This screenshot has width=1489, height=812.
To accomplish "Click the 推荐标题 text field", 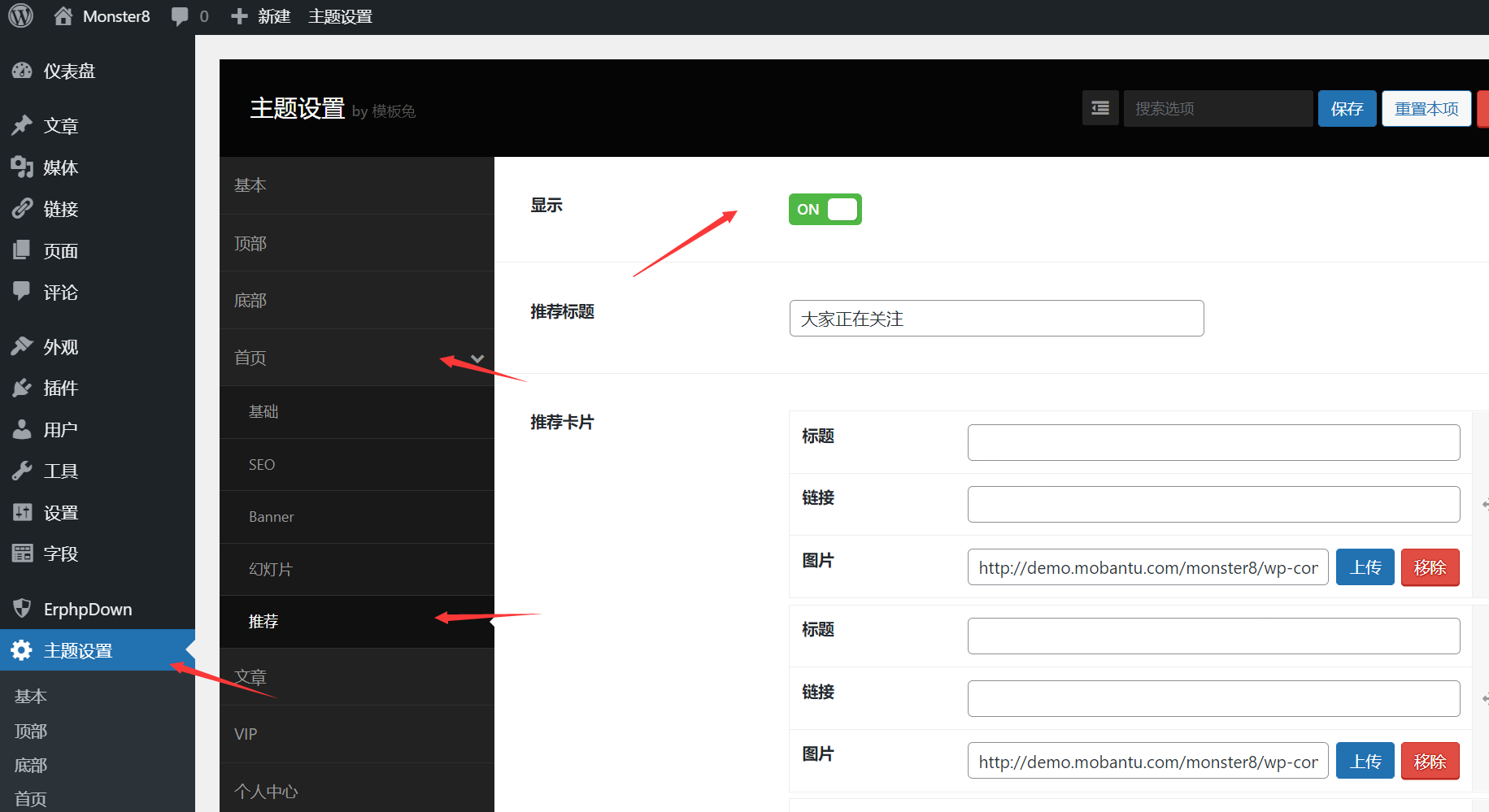I will [996, 319].
